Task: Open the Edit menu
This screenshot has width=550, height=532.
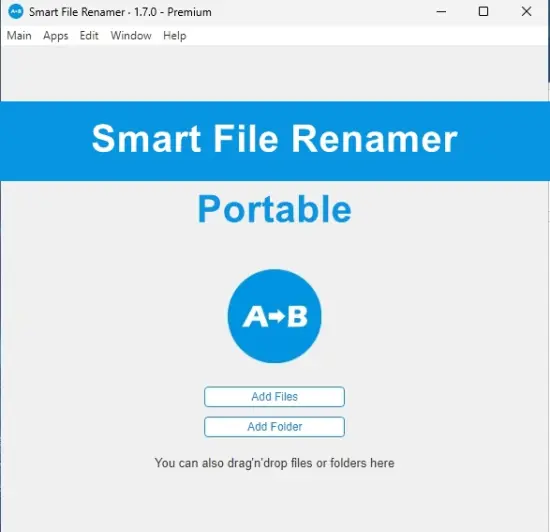Action: [89, 35]
